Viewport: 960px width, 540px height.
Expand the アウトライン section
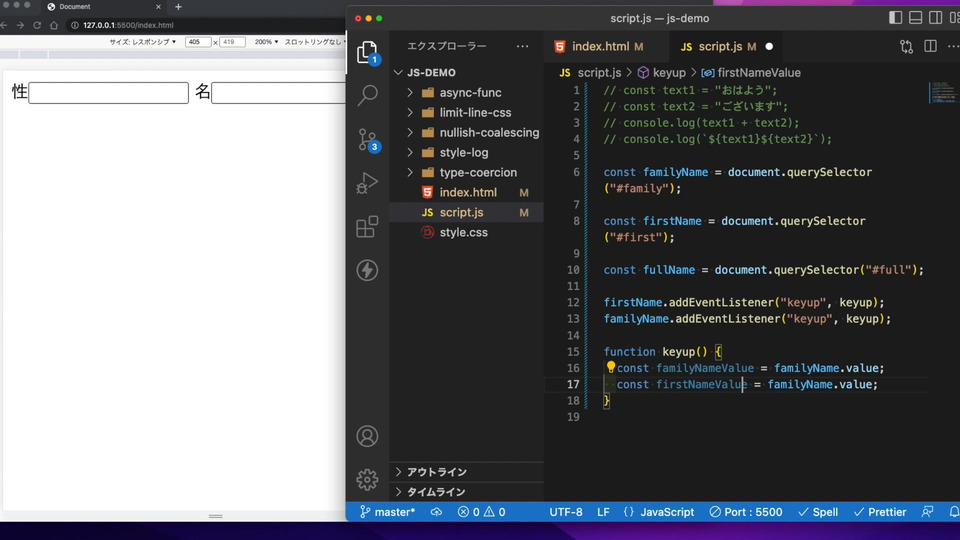[x=436, y=472]
